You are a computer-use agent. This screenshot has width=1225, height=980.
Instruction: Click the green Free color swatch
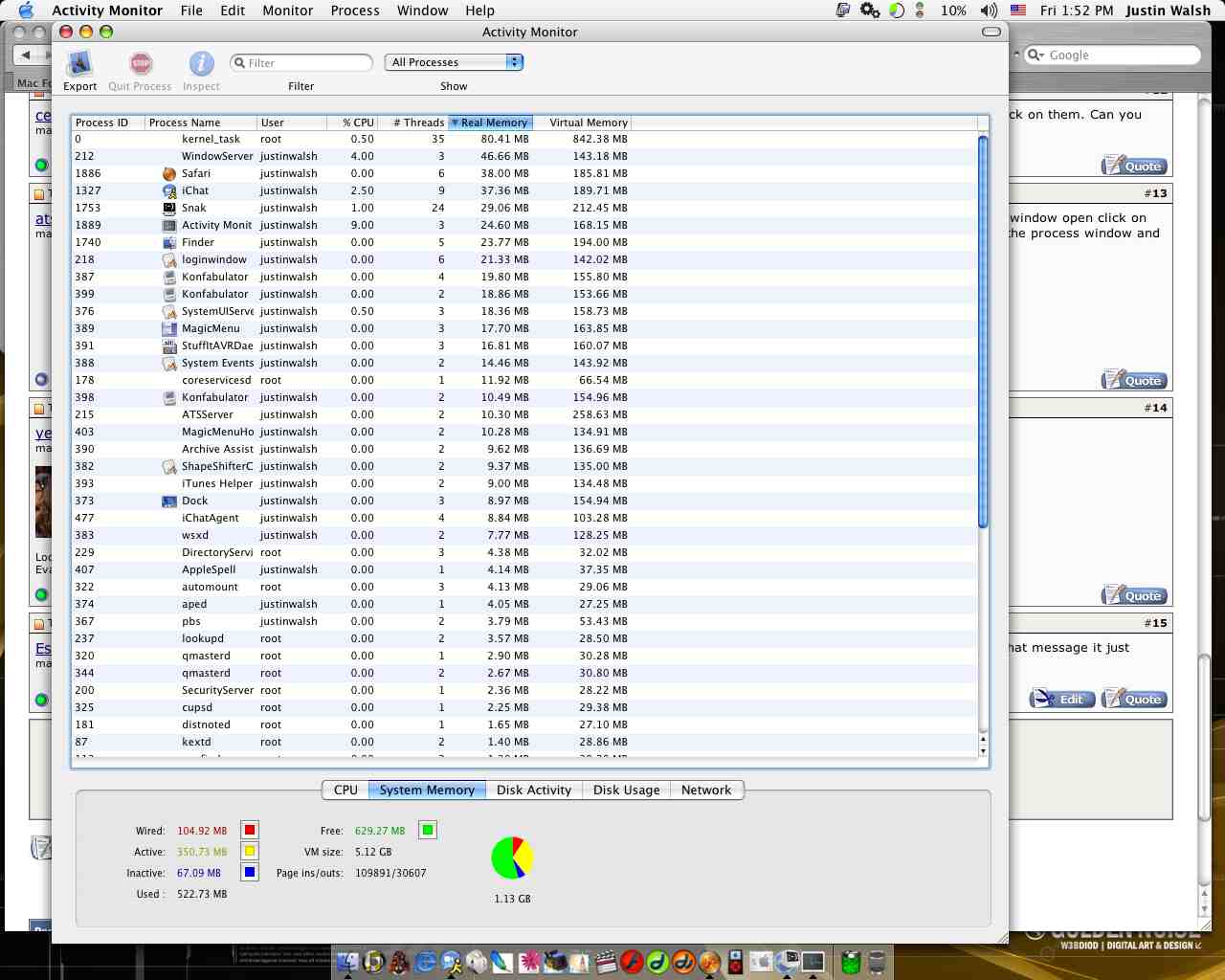pos(428,830)
